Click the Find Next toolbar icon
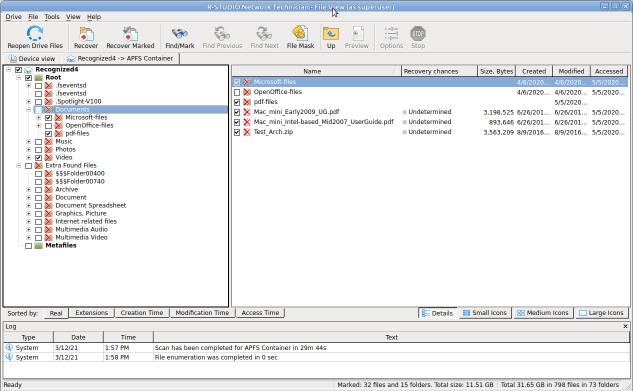Image resolution: width=633 pixels, height=391 pixels. coord(264,34)
